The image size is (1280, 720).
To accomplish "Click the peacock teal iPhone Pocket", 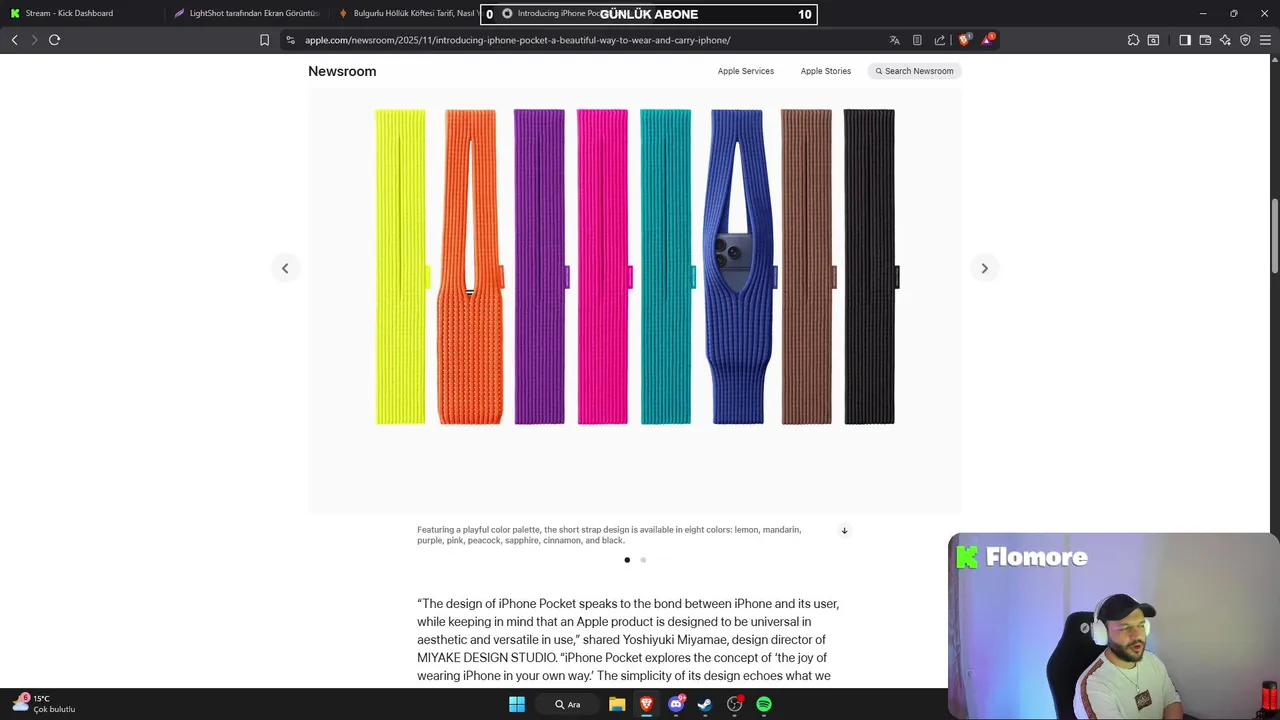I will click(667, 267).
